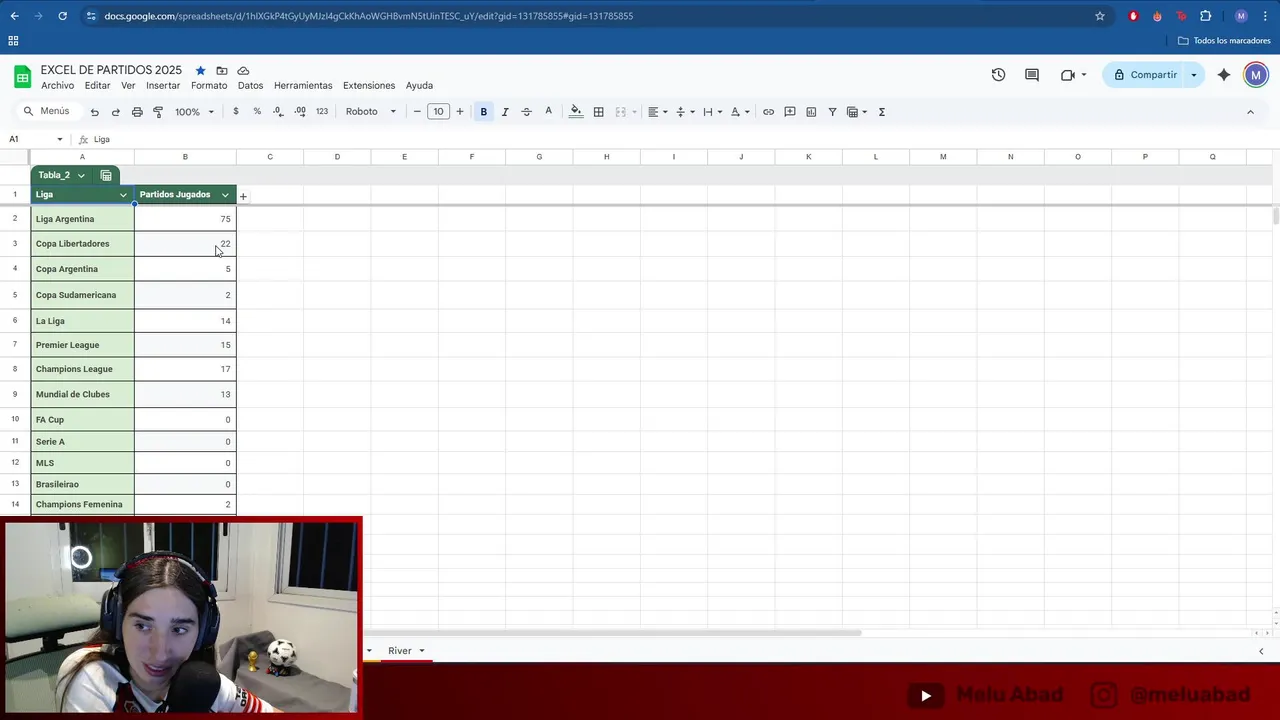
Task: Open the Name Box dropdown arrow
Action: [x=60, y=139]
